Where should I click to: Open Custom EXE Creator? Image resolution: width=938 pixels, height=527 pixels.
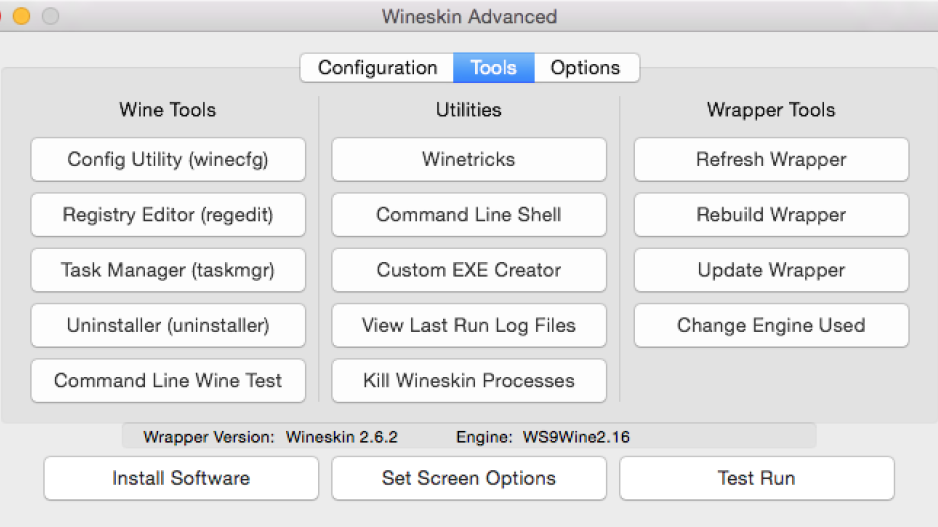click(469, 270)
